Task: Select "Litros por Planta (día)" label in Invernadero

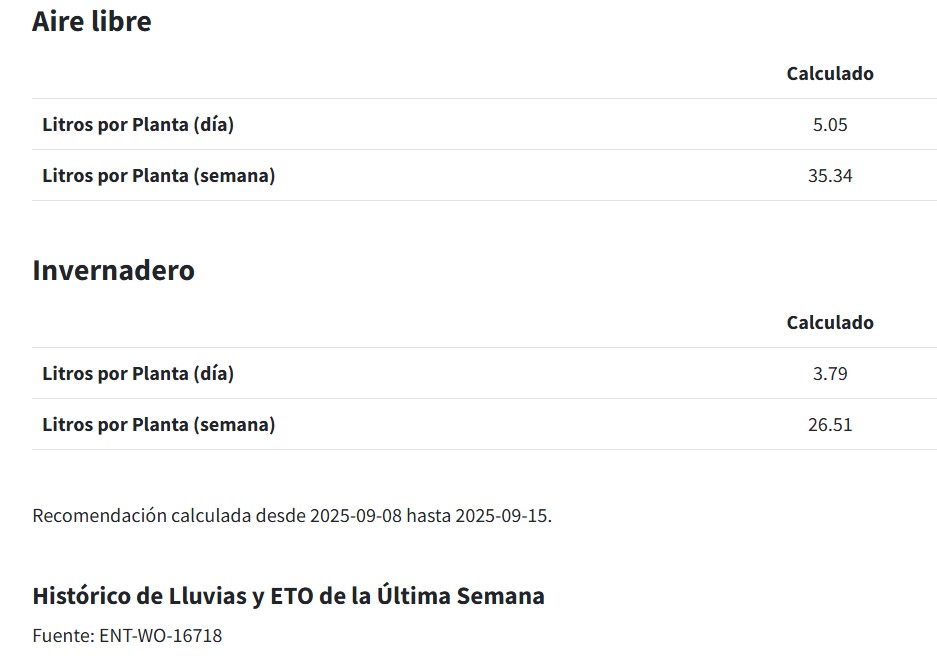Action: (x=138, y=374)
